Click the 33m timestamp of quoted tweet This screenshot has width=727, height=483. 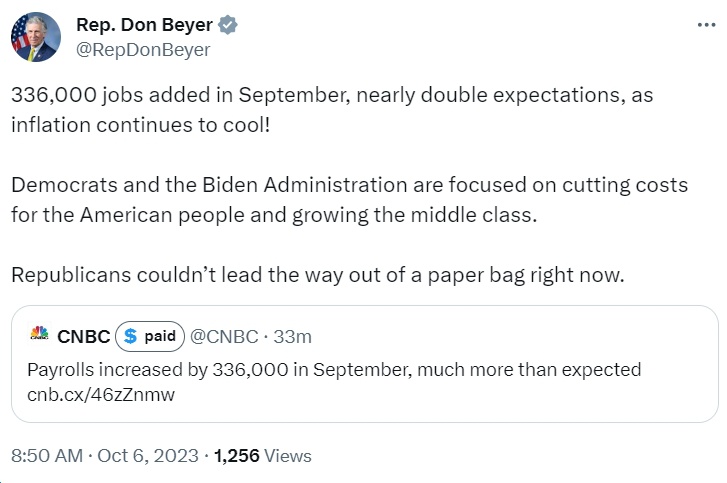pos(292,337)
